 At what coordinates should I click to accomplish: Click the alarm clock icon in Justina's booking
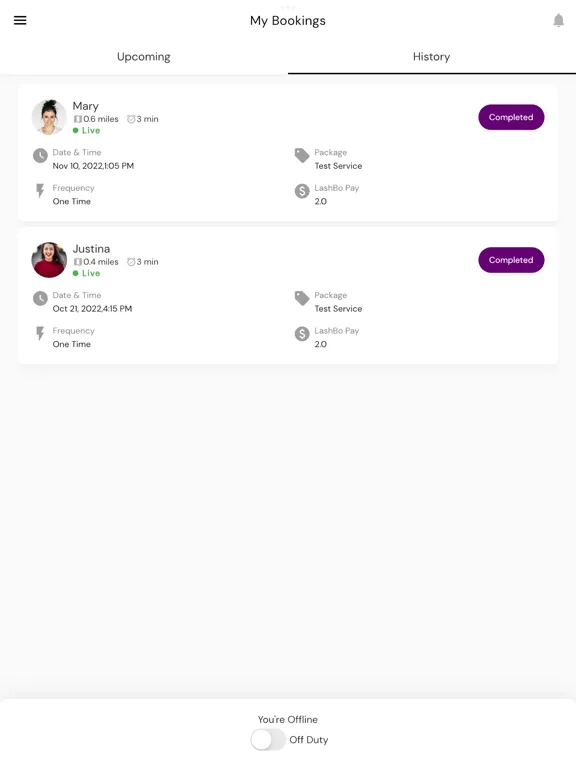point(131,262)
